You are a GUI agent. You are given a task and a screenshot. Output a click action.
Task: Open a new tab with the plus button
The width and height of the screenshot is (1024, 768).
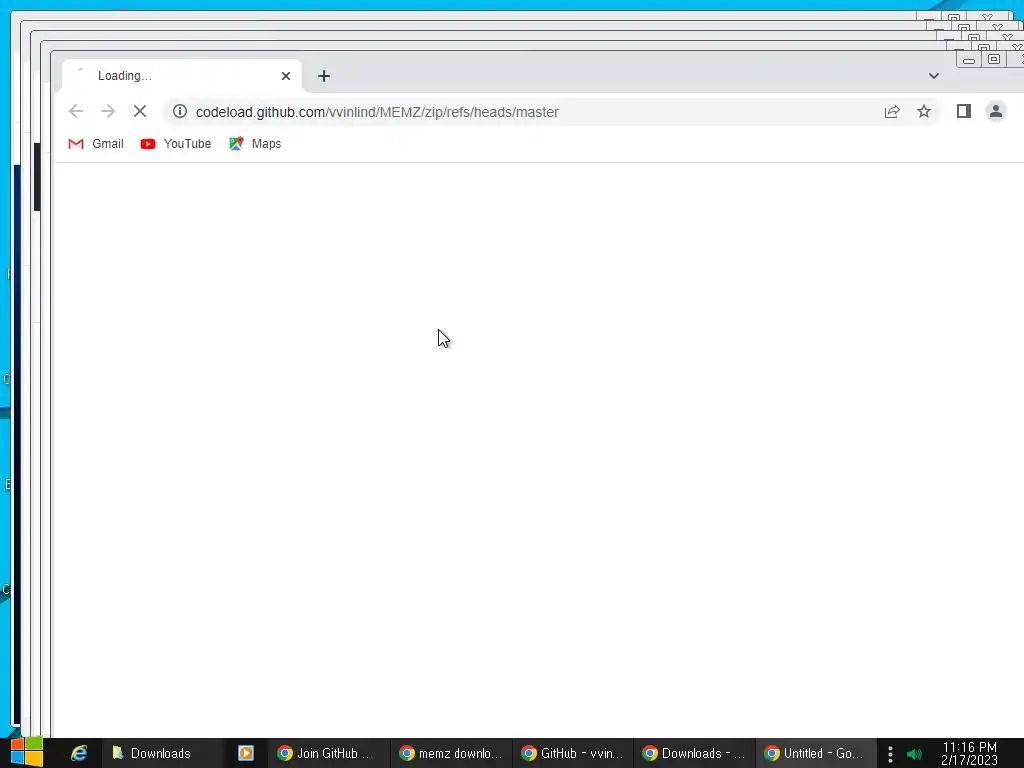tap(324, 76)
